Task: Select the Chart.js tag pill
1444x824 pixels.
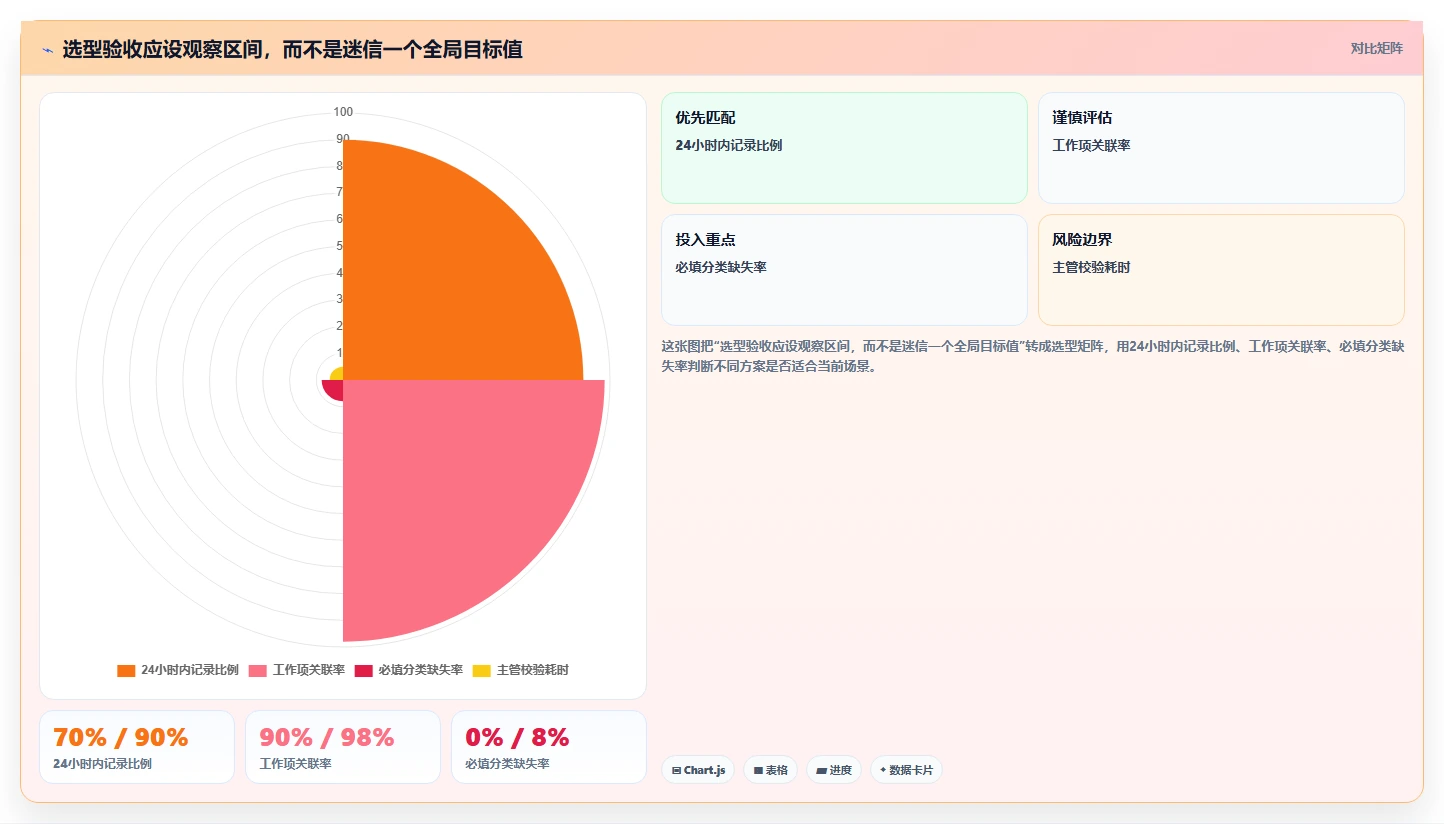Action: 698,770
